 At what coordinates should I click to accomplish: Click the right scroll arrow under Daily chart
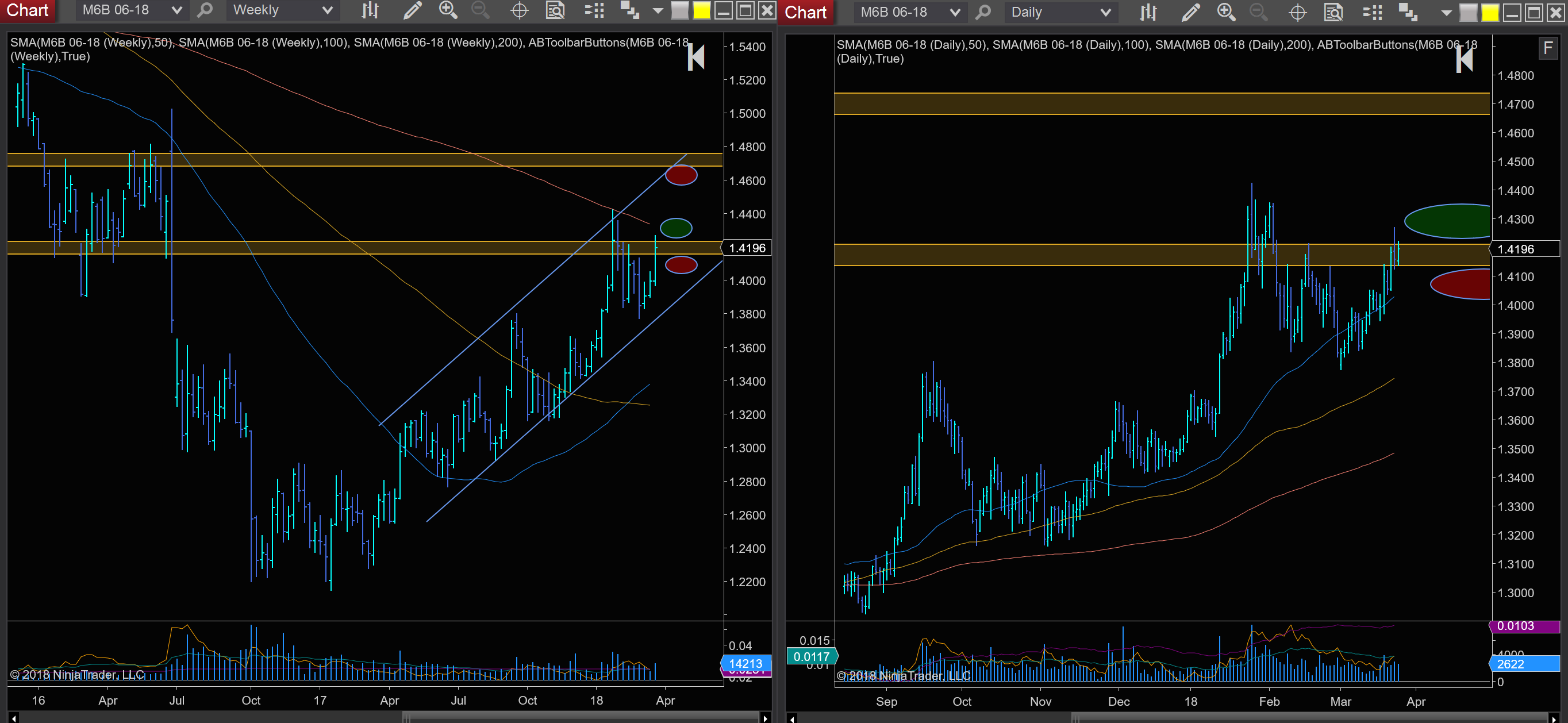pos(1554,719)
